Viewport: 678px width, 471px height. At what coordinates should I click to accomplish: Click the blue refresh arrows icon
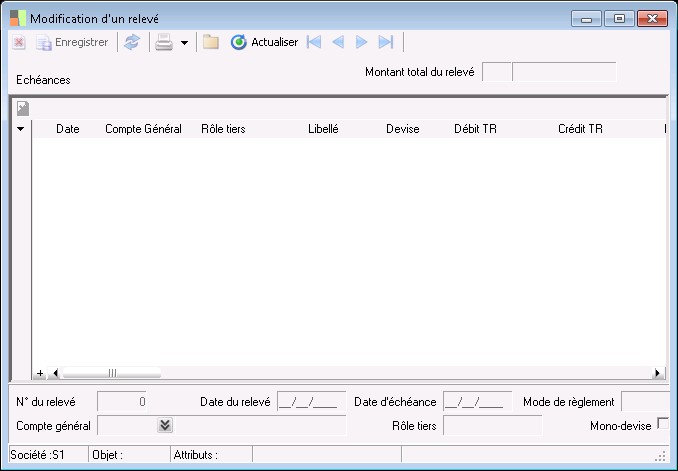pos(132,43)
